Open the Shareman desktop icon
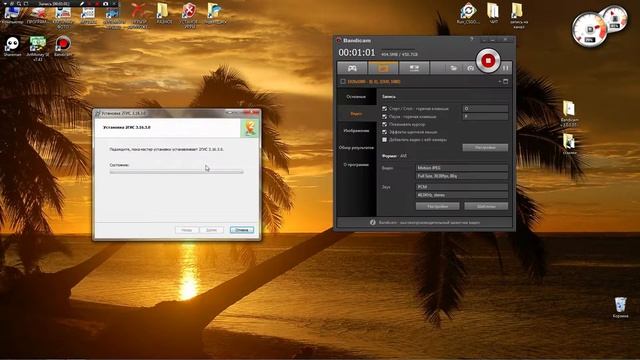The height and width of the screenshot is (360, 640). point(12,46)
